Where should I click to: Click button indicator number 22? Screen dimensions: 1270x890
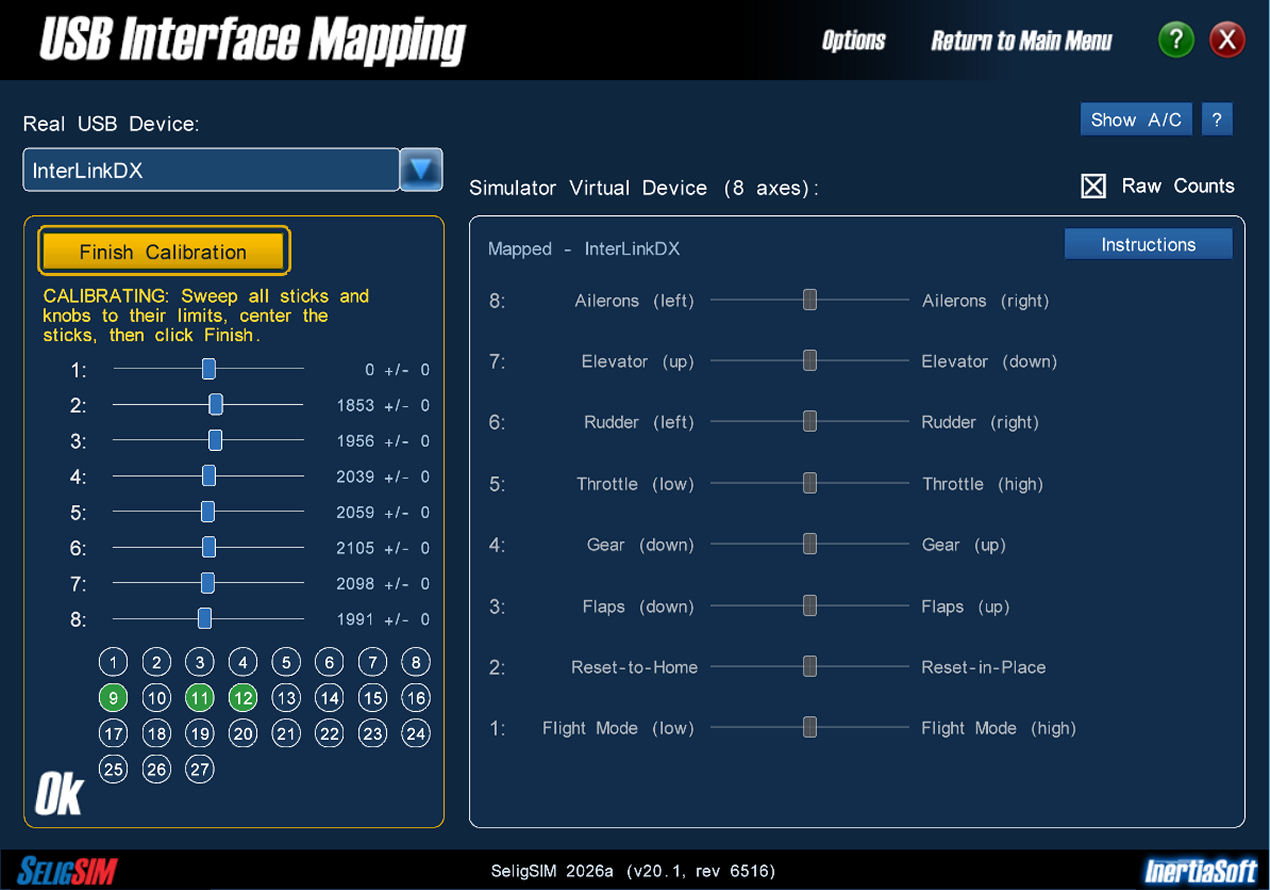(x=329, y=734)
